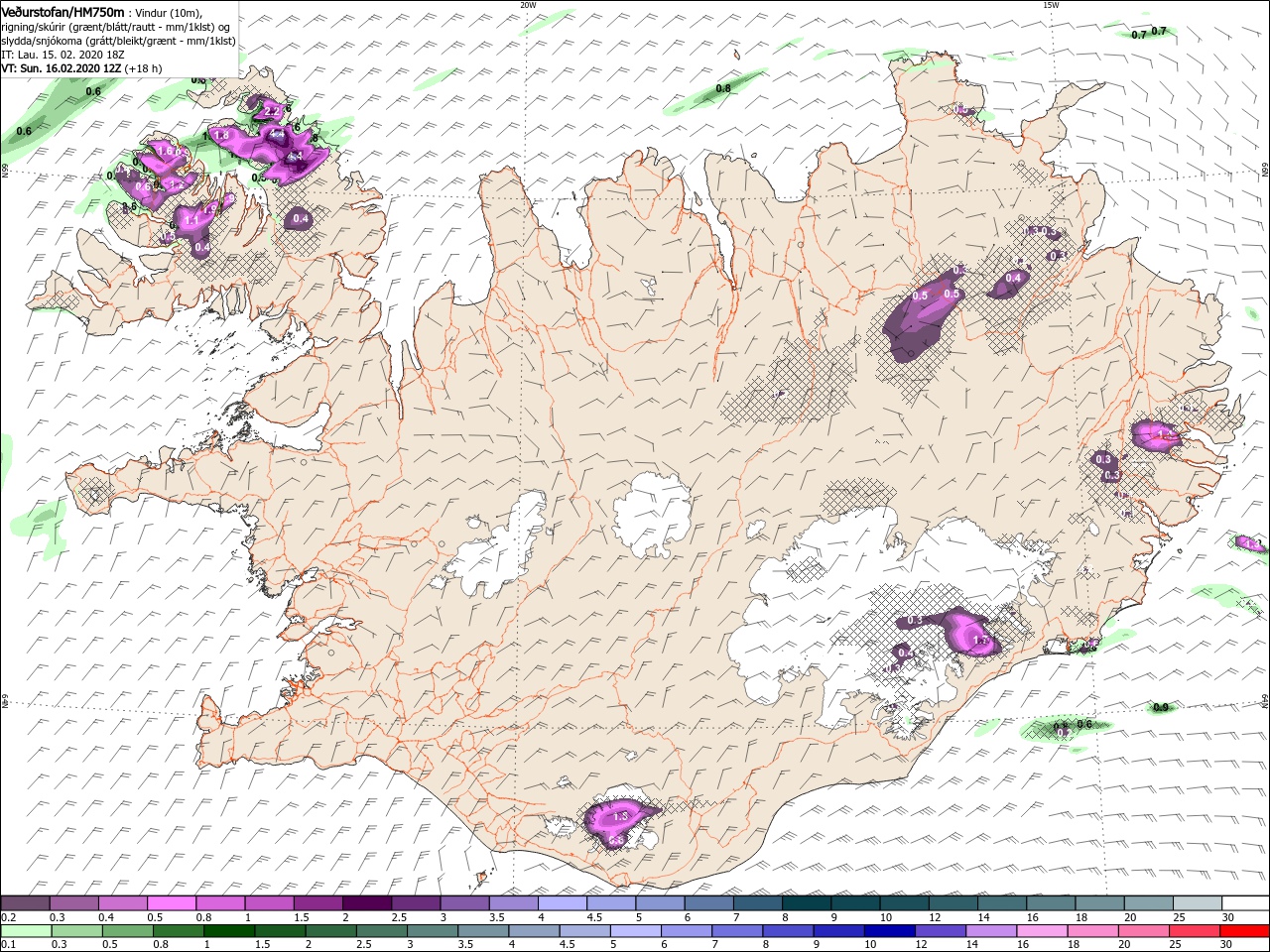This screenshot has height=952, width=1270.
Task: Click the '0.9' value on the southeast sea
Action: click(1161, 708)
